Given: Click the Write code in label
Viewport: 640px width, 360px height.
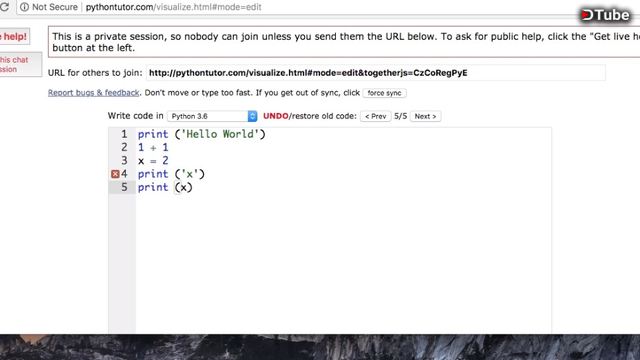Looking at the screenshot, I should 136,116.
